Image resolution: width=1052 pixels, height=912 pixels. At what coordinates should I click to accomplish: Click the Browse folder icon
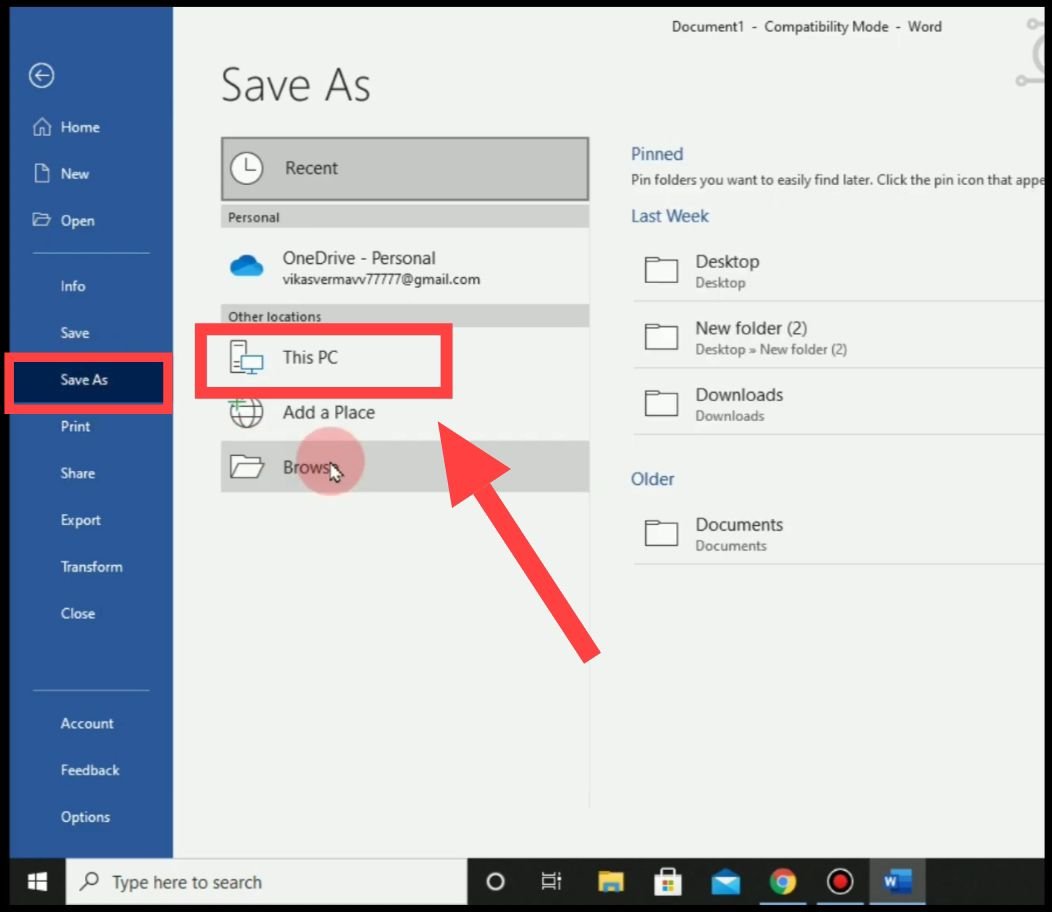click(x=246, y=466)
